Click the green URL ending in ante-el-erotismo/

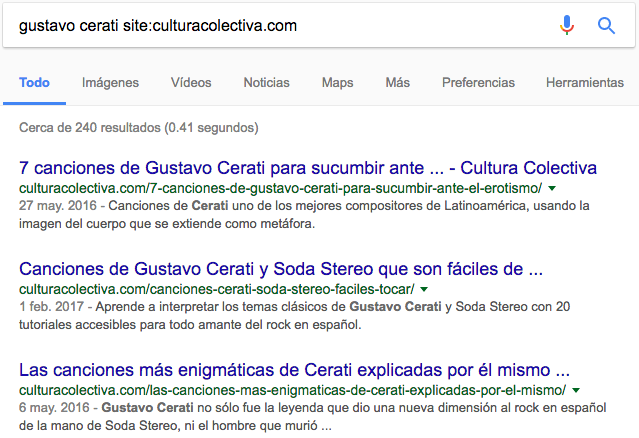[x=280, y=188]
